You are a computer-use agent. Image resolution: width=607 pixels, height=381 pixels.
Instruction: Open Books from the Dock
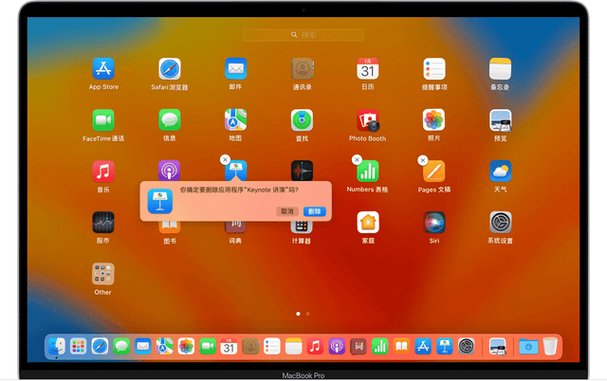(401, 346)
